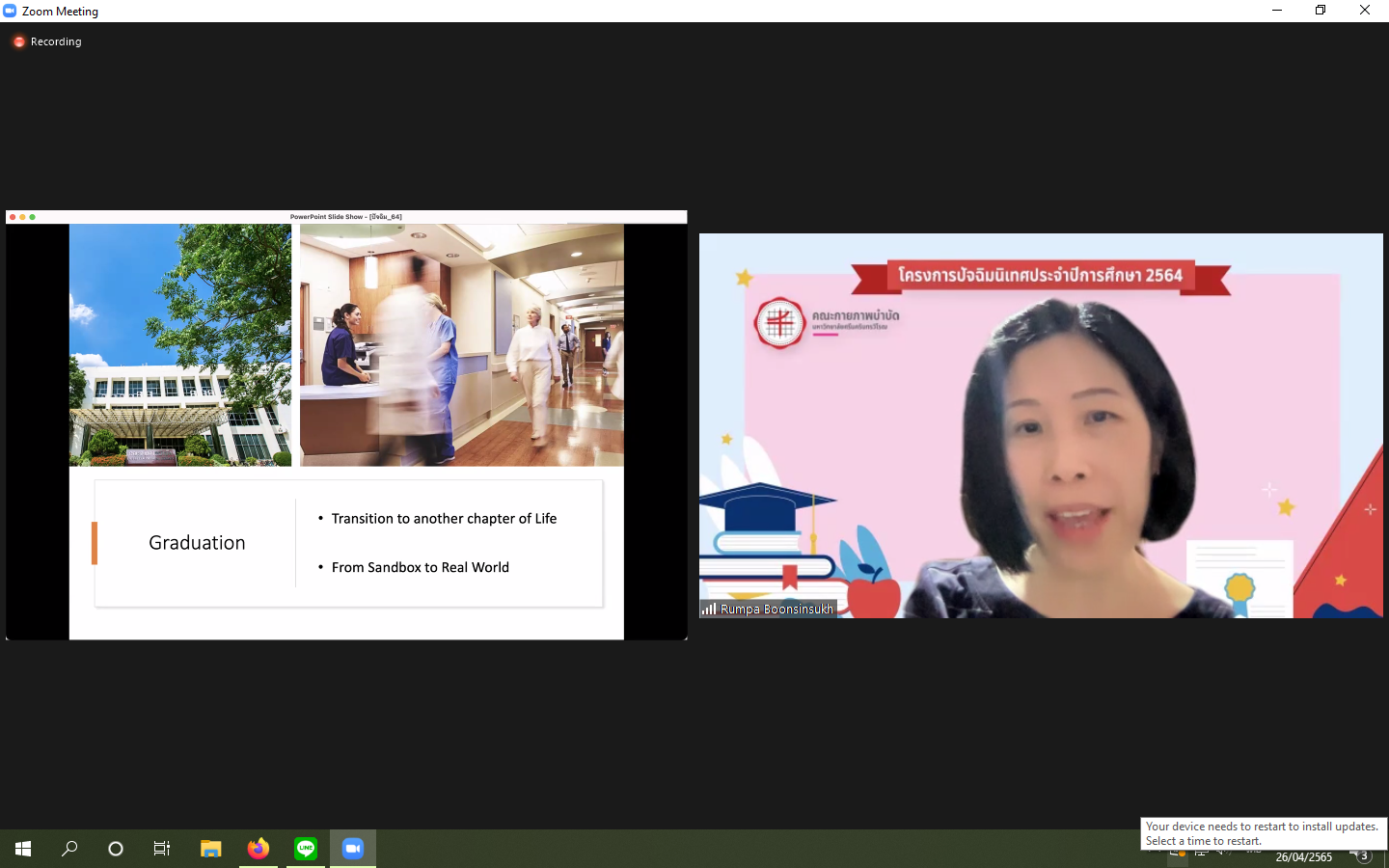Open notification center with 3 alerts
The width and height of the screenshot is (1389, 868).
[x=1361, y=856]
